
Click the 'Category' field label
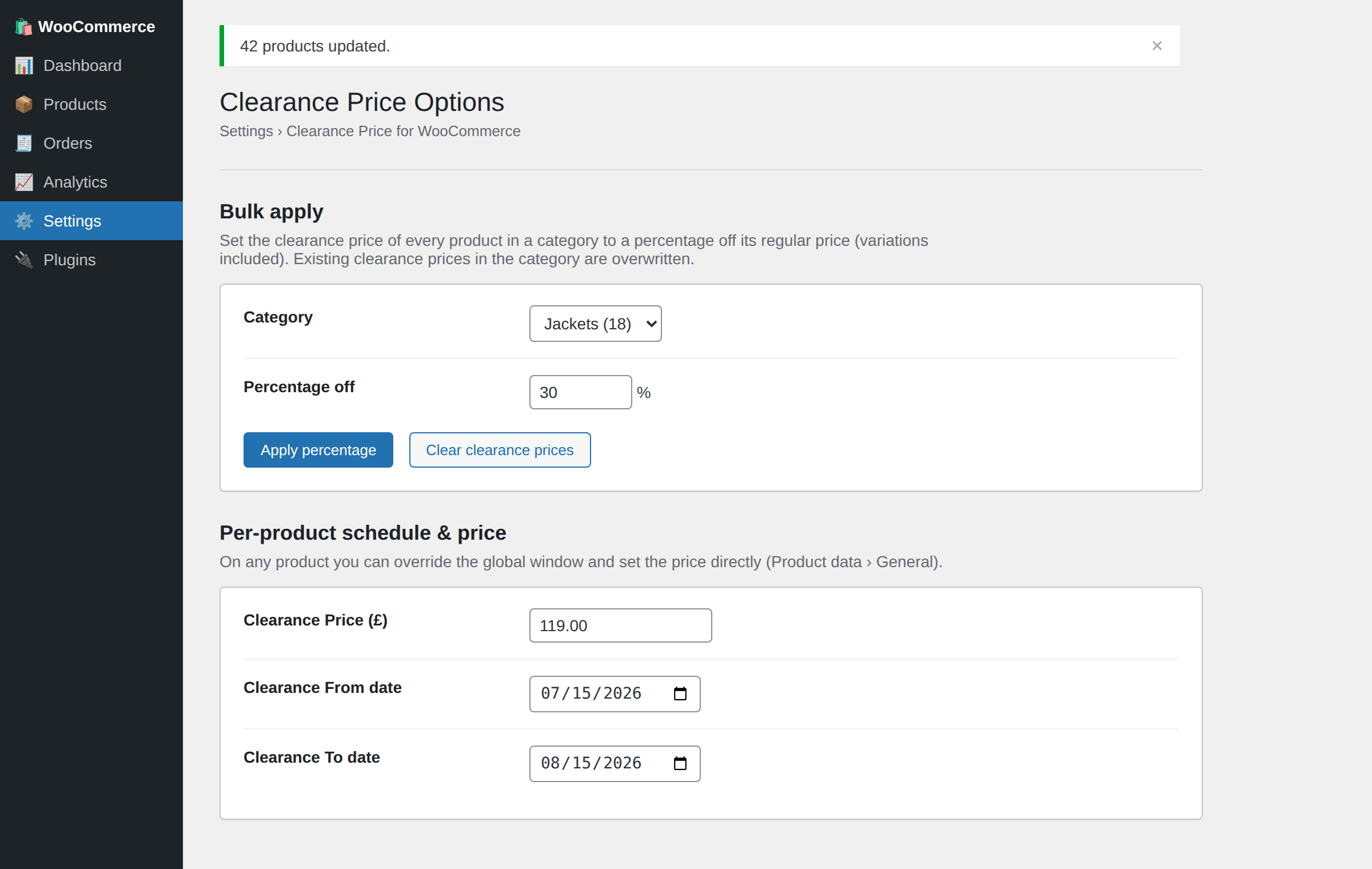[278, 317]
